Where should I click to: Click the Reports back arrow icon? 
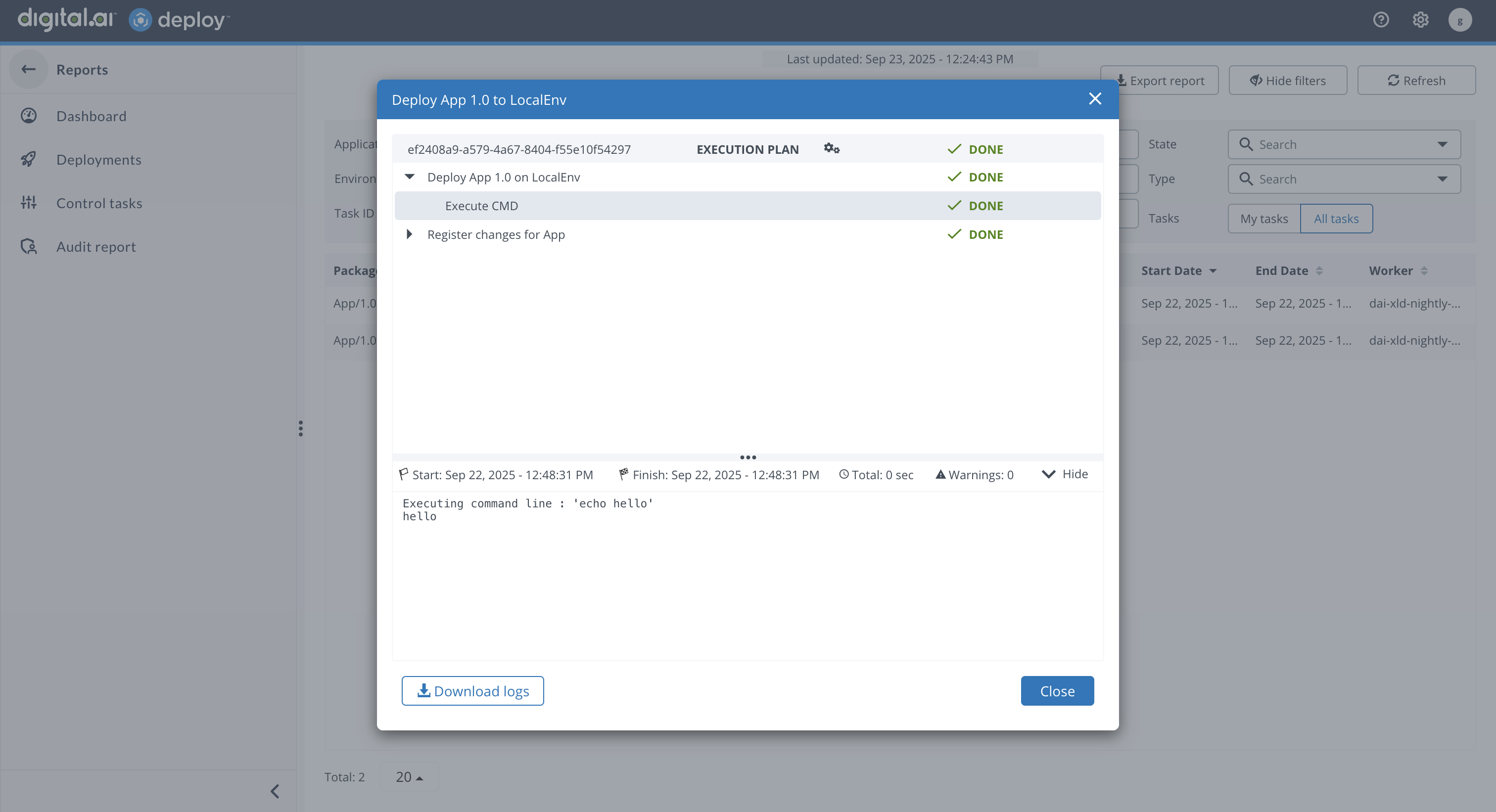tap(29, 70)
